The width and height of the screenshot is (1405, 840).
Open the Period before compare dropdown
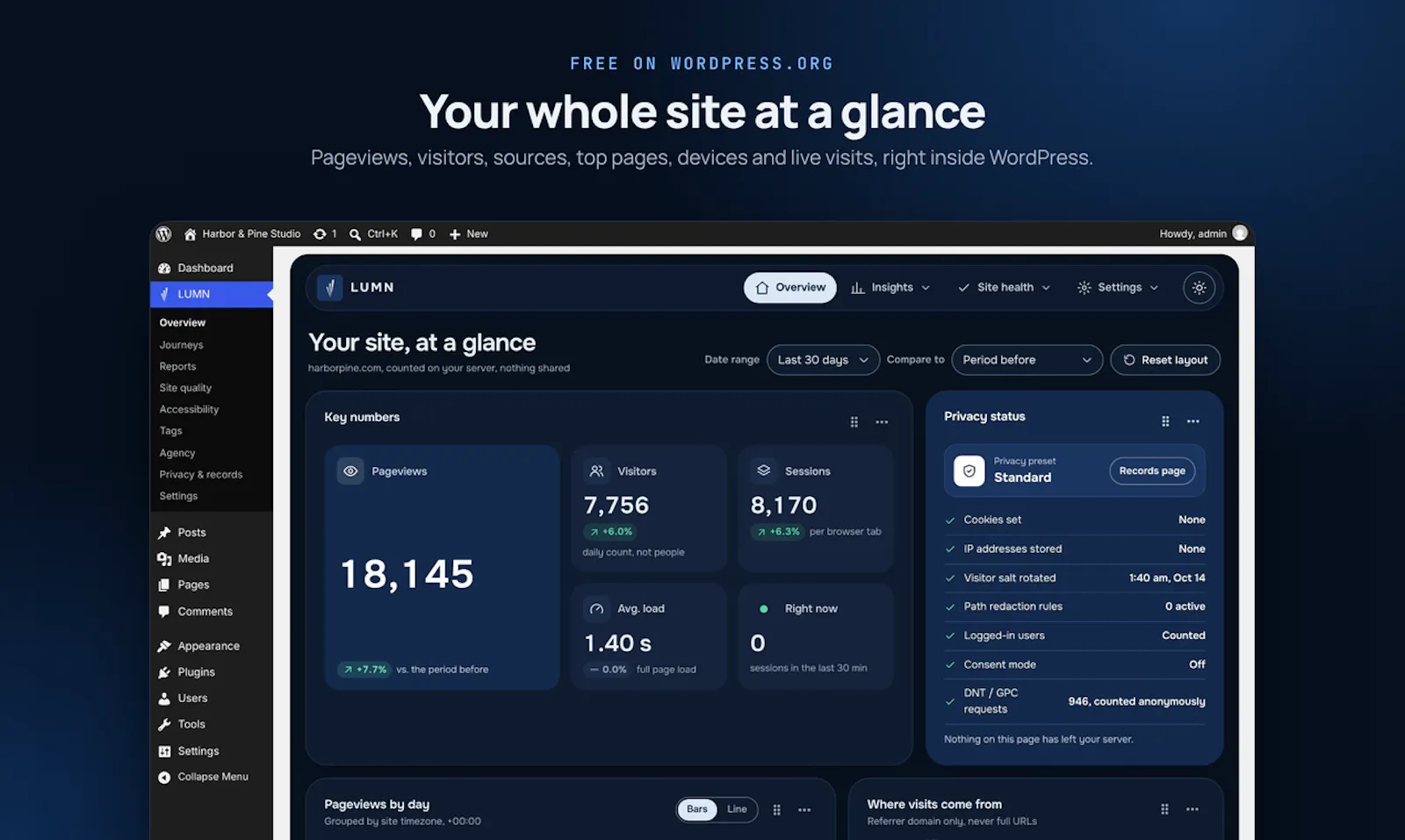click(x=1027, y=360)
